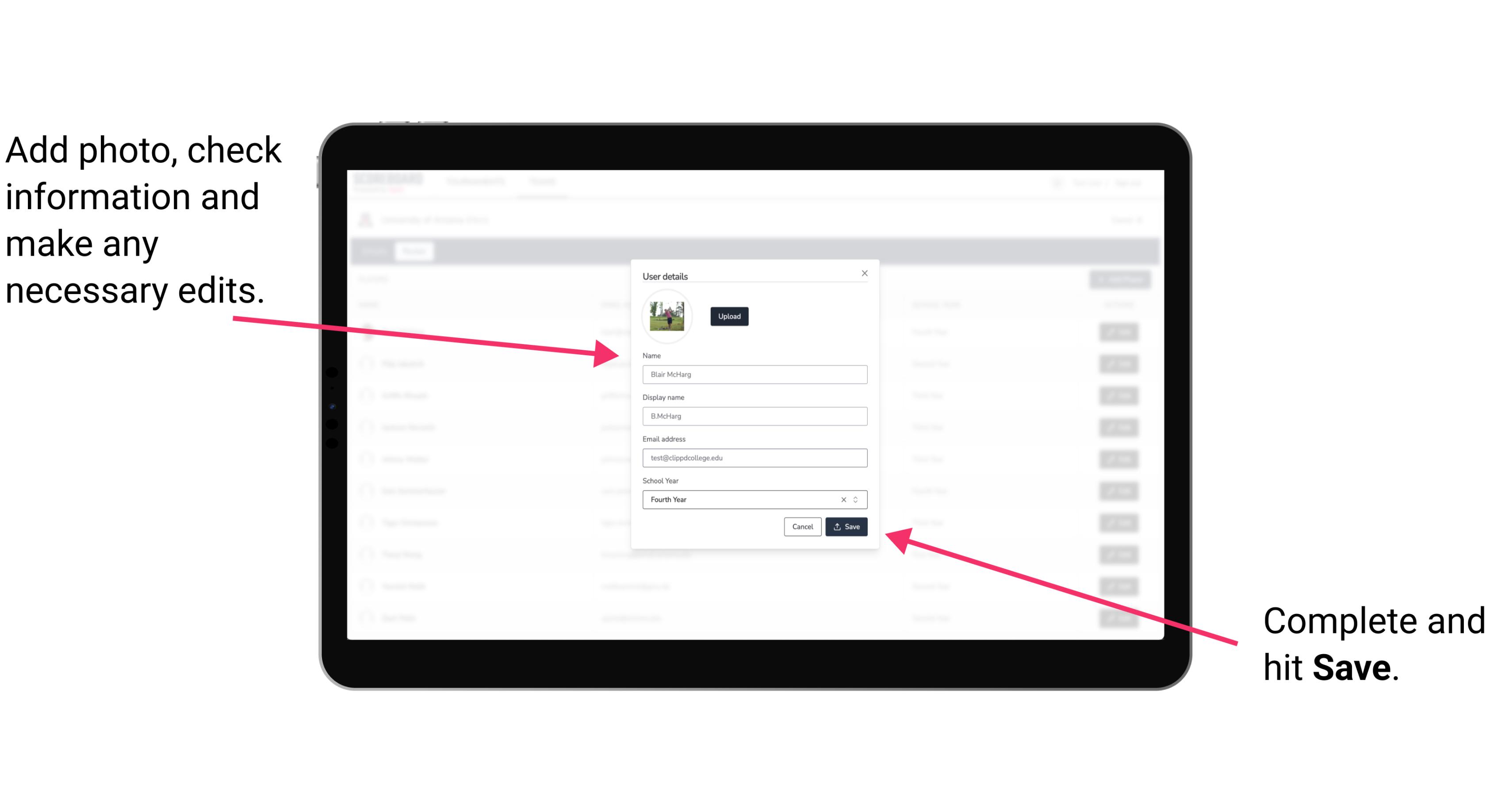Screen dimensions: 1509x812
Task: Click the chevron expander in School Year combo box
Action: click(x=856, y=499)
